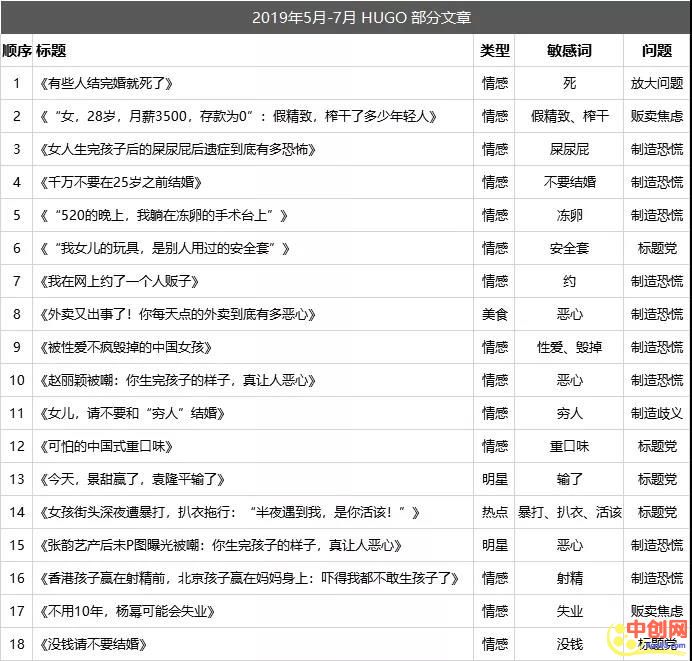Click the sensitive word cell '暴打、扒衣、活该'
The height and width of the screenshot is (661, 692).
coord(569,512)
